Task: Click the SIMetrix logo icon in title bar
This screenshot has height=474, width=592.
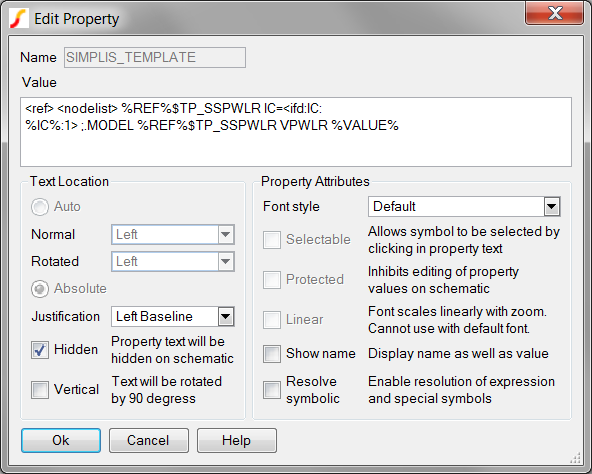Action: point(19,19)
